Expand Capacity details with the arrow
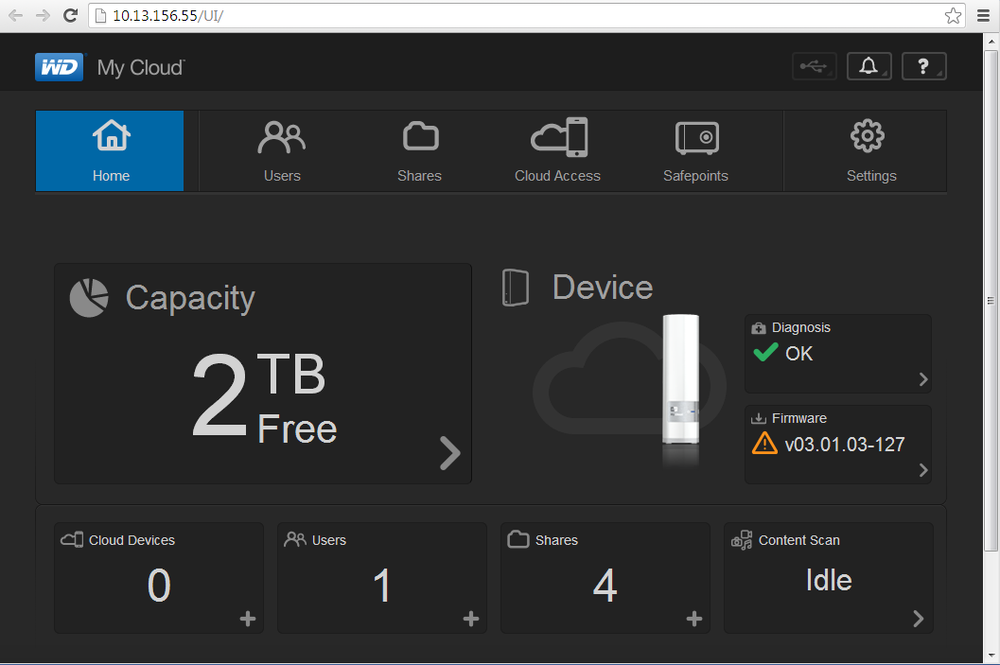This screenshot has height=665, width=1000. 450,453
